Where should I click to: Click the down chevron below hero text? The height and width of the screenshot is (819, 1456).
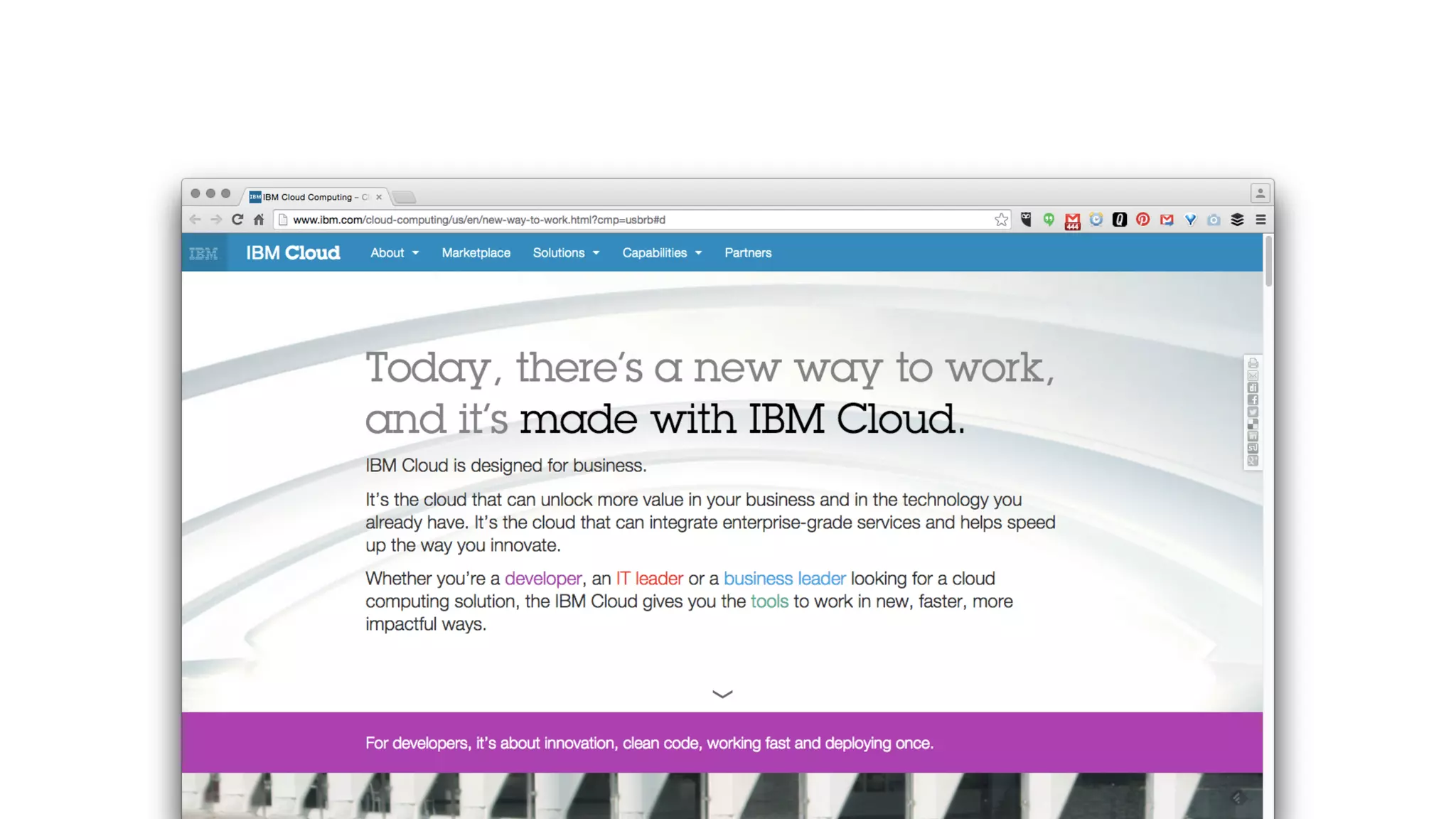(722, 694)
